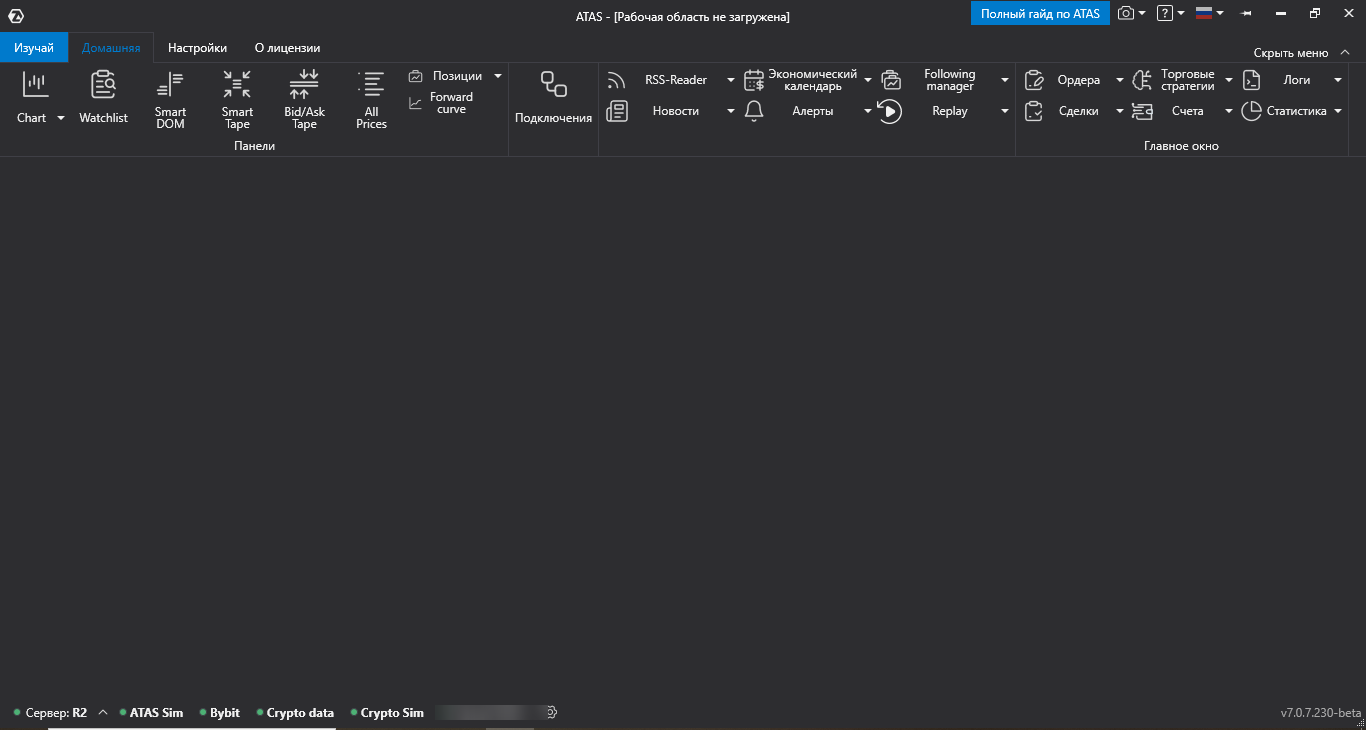
Task: Open the Forward curve panel
Action: click(x=441, y=103)
